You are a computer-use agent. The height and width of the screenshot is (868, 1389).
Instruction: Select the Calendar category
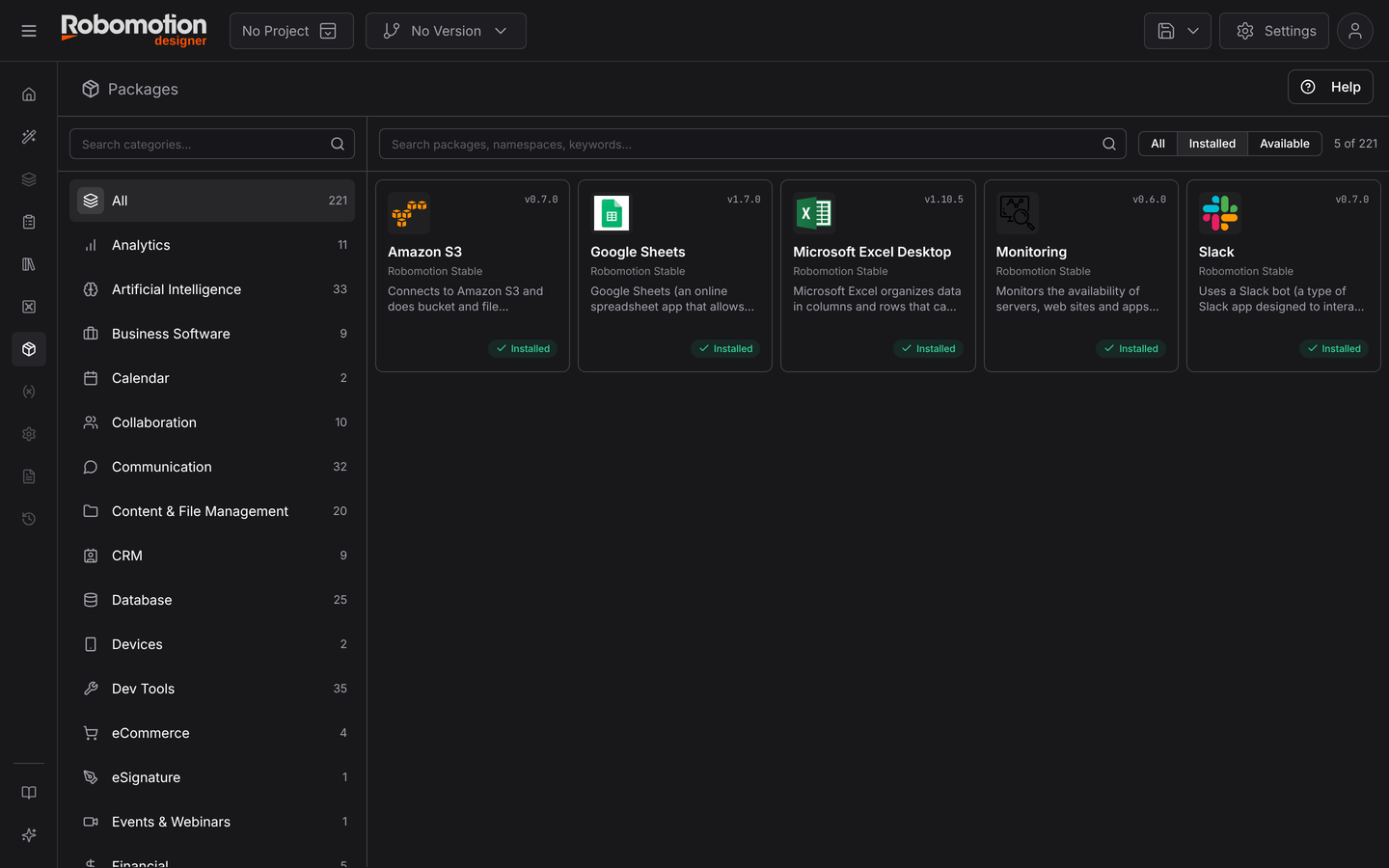[212, 378]
